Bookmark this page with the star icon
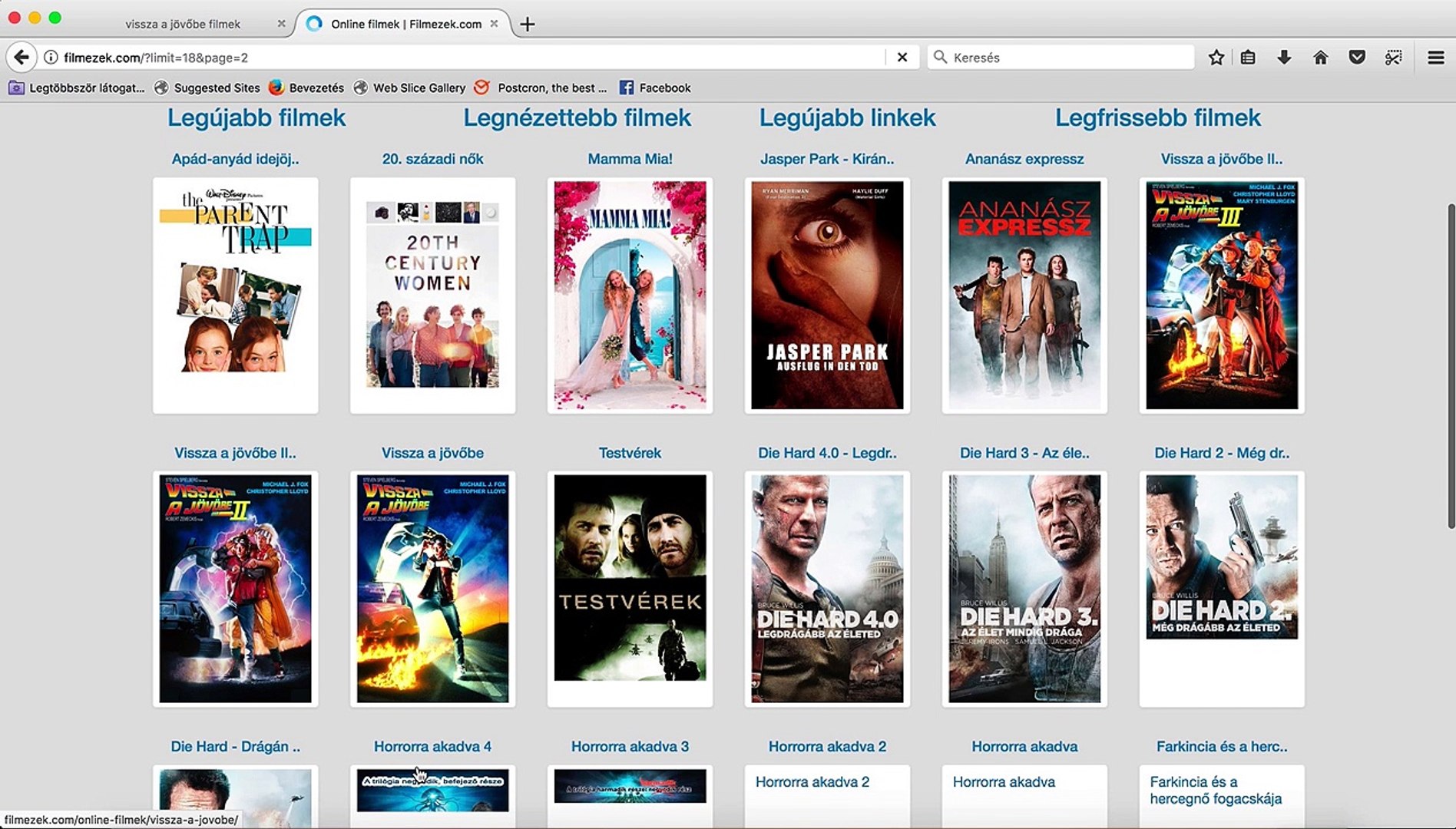This screenshot has height=829, width=1456. [x=1216, y=58]
